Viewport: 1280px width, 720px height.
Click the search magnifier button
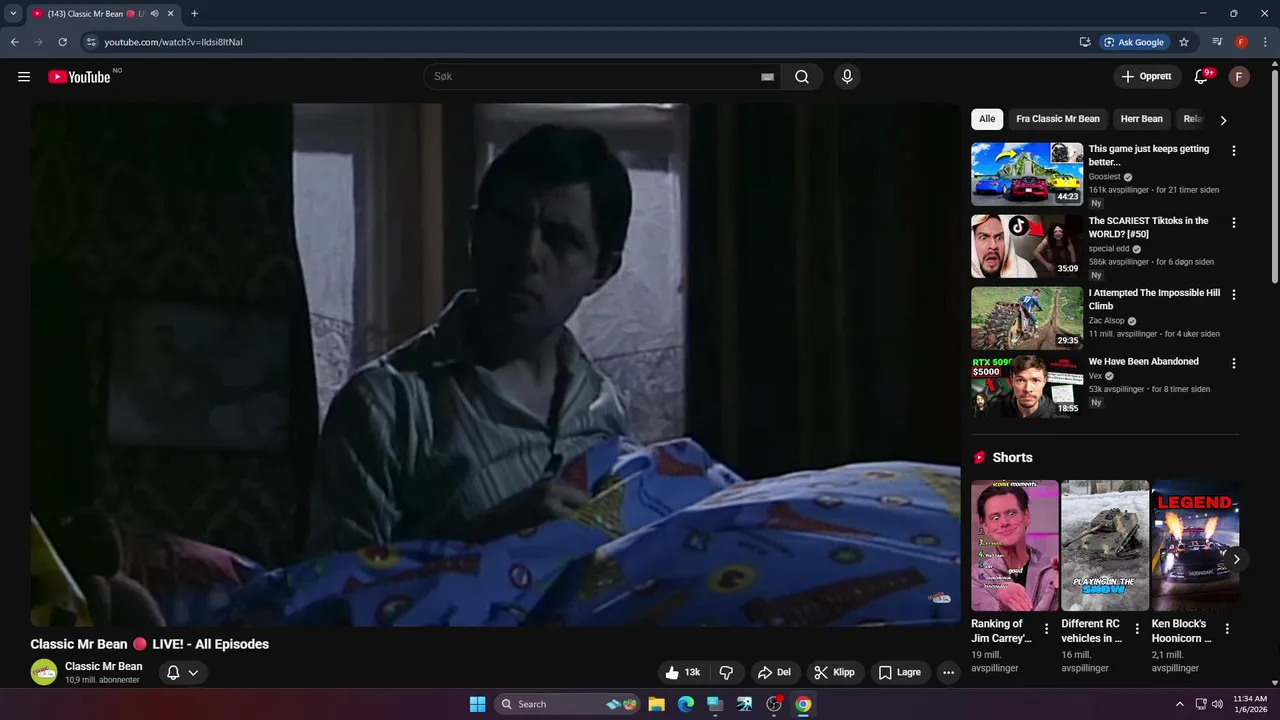pyautogui.click(x=802, y=77)
